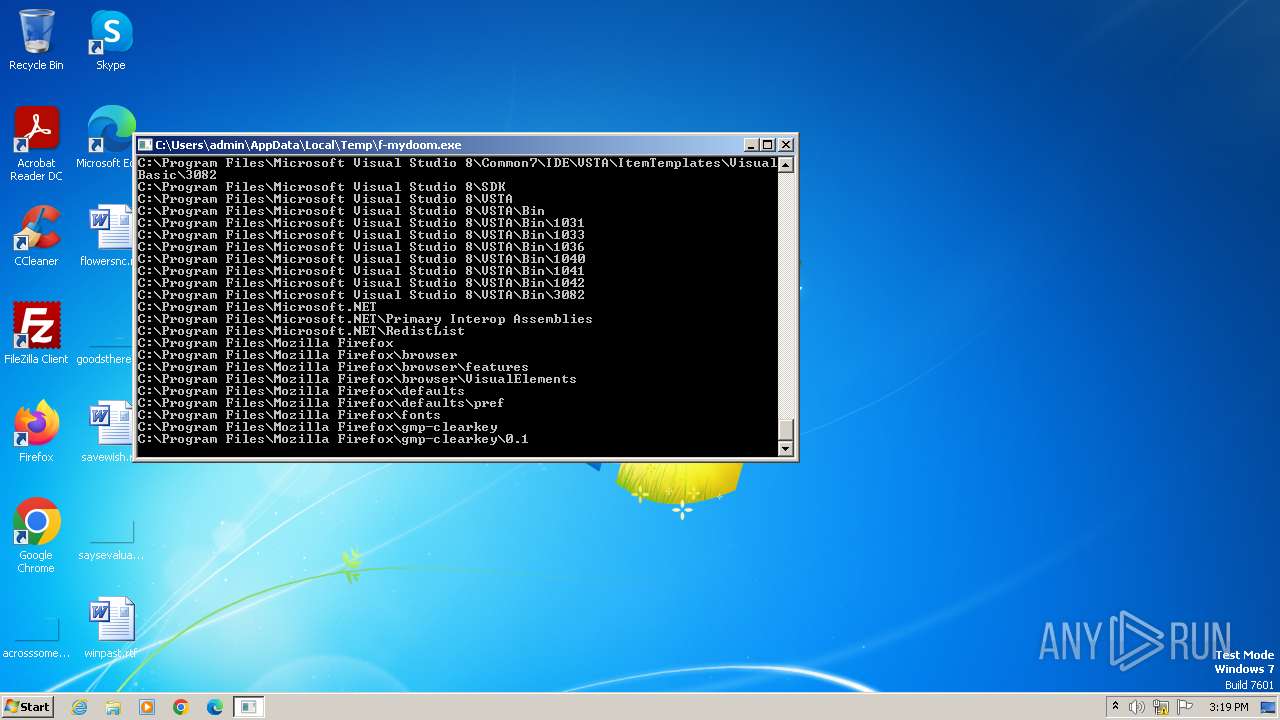
Task: Click the Visual Studio 8\SDK line
Action: point(321,187)
